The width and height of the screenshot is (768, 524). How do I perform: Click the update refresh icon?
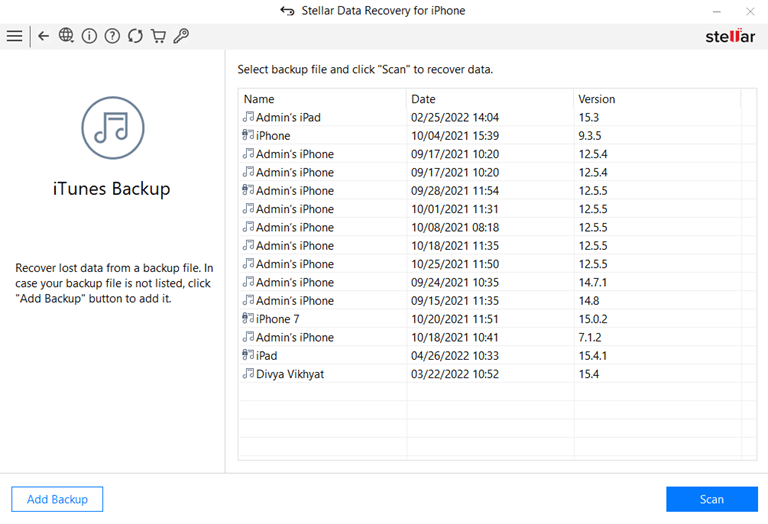coord(135,36)
